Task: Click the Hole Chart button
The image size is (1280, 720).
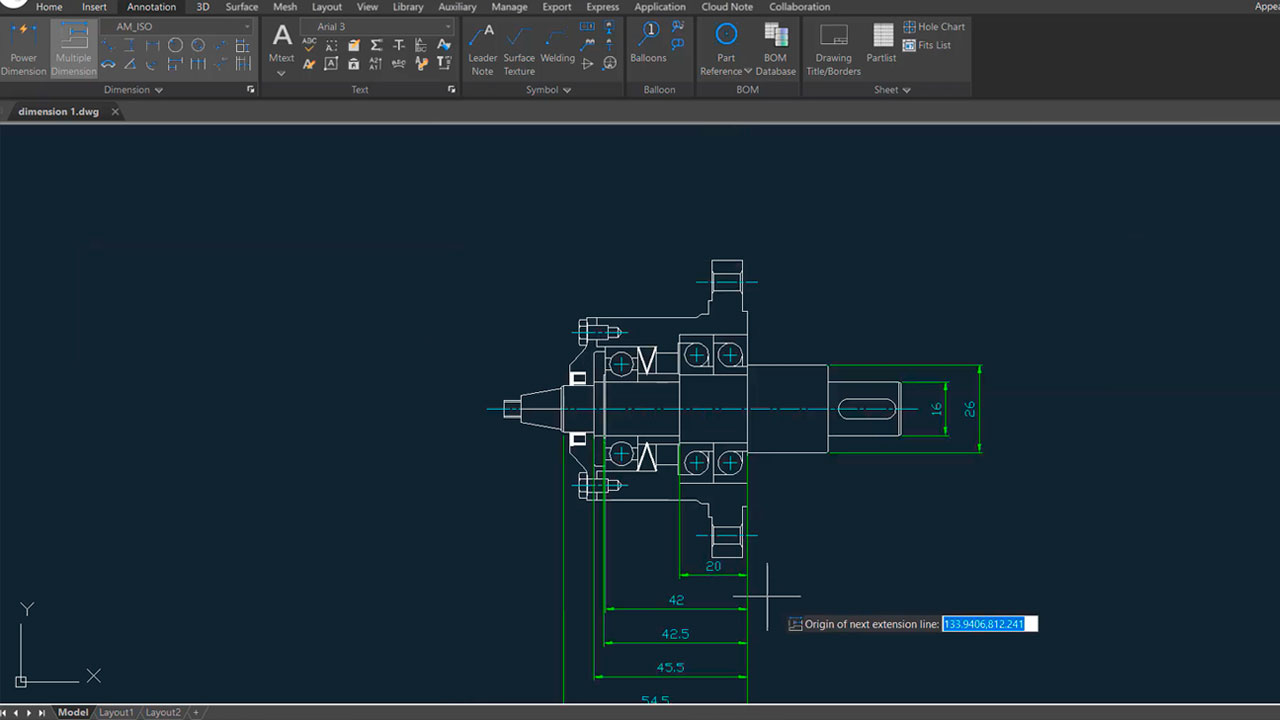Action: click(934, 27)
